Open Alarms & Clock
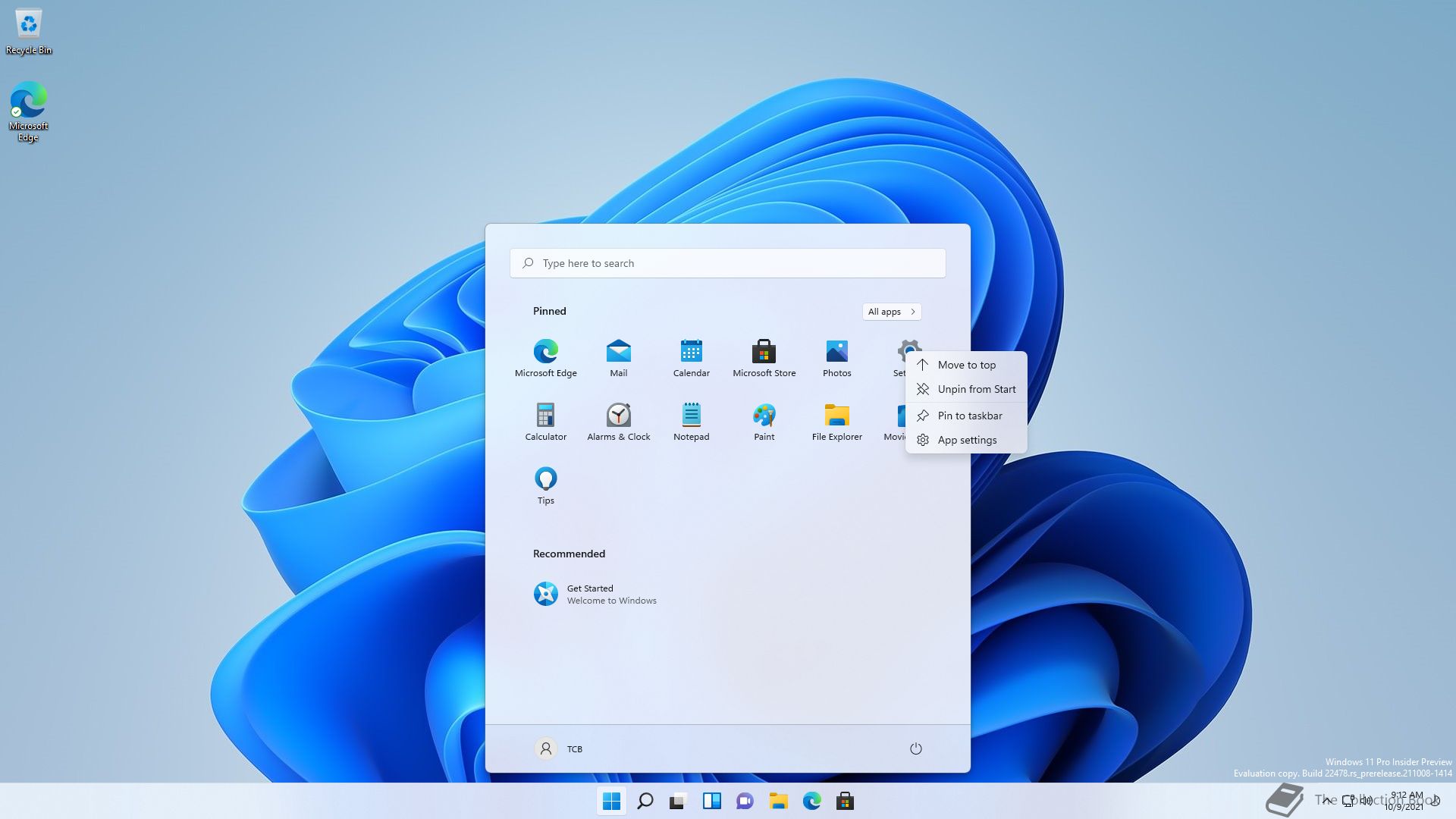Image resolution: width=1456 pixels, height=819 pixels. (x=619, y=421)
